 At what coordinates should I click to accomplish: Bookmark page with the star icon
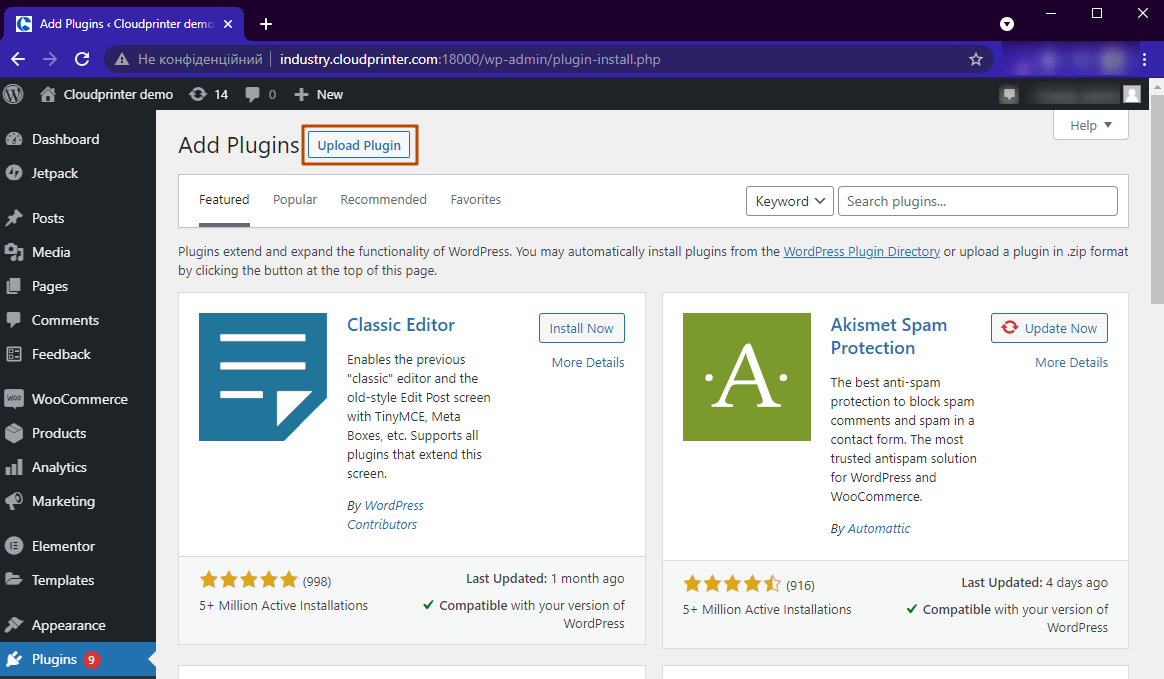tap(975, 59)
